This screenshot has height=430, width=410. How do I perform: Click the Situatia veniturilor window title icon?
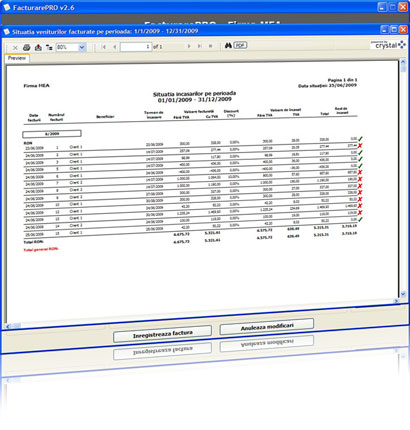7,32
